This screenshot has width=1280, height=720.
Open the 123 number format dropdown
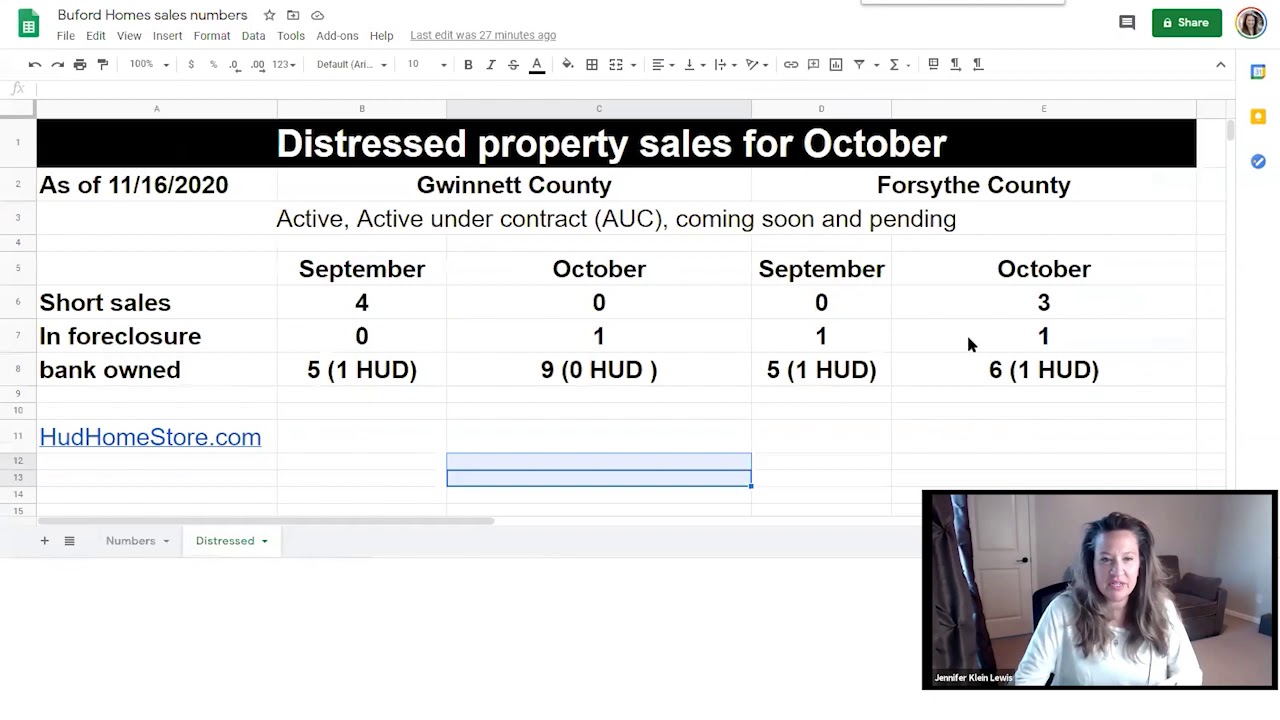285,64
